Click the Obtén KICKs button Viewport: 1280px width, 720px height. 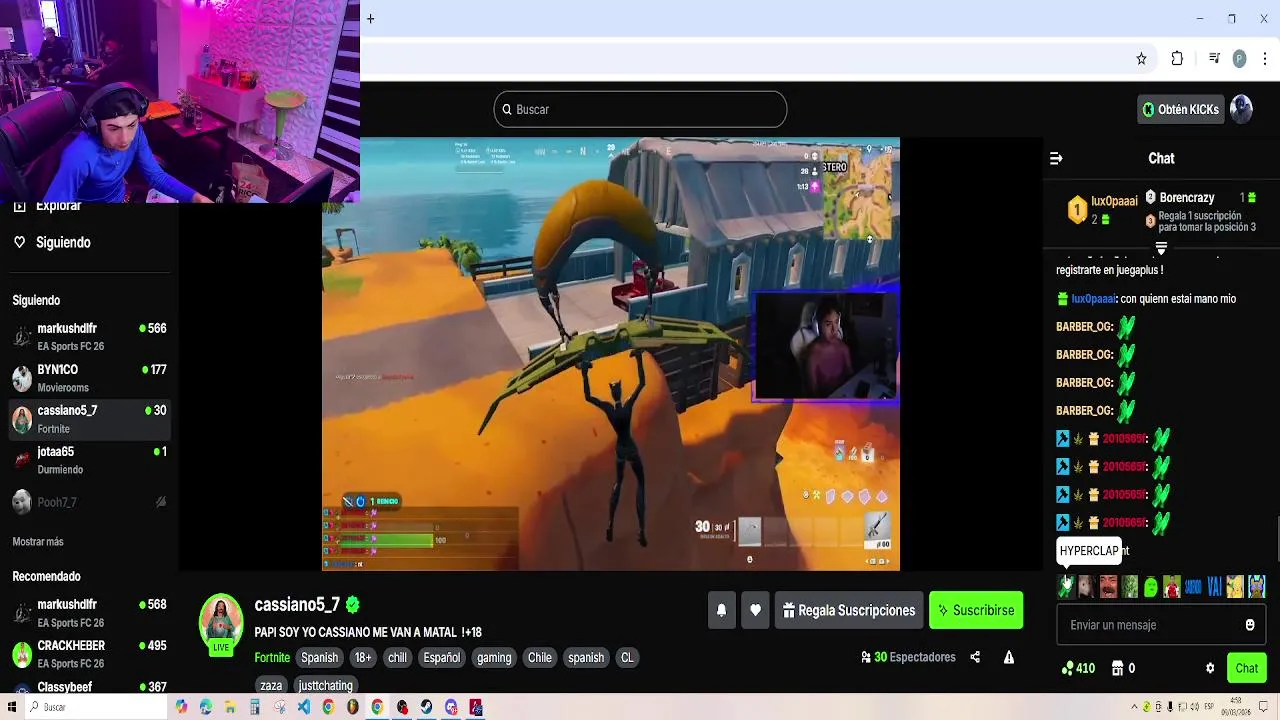(1181, 109)
